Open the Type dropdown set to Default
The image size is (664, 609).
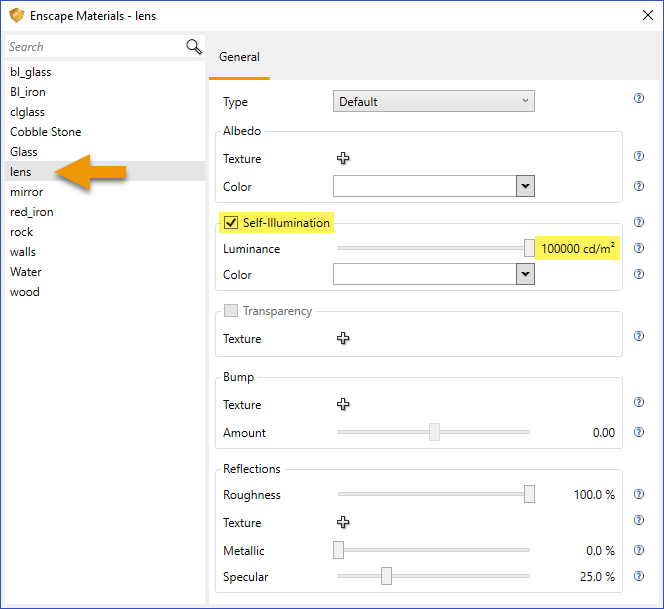point(434,101)
